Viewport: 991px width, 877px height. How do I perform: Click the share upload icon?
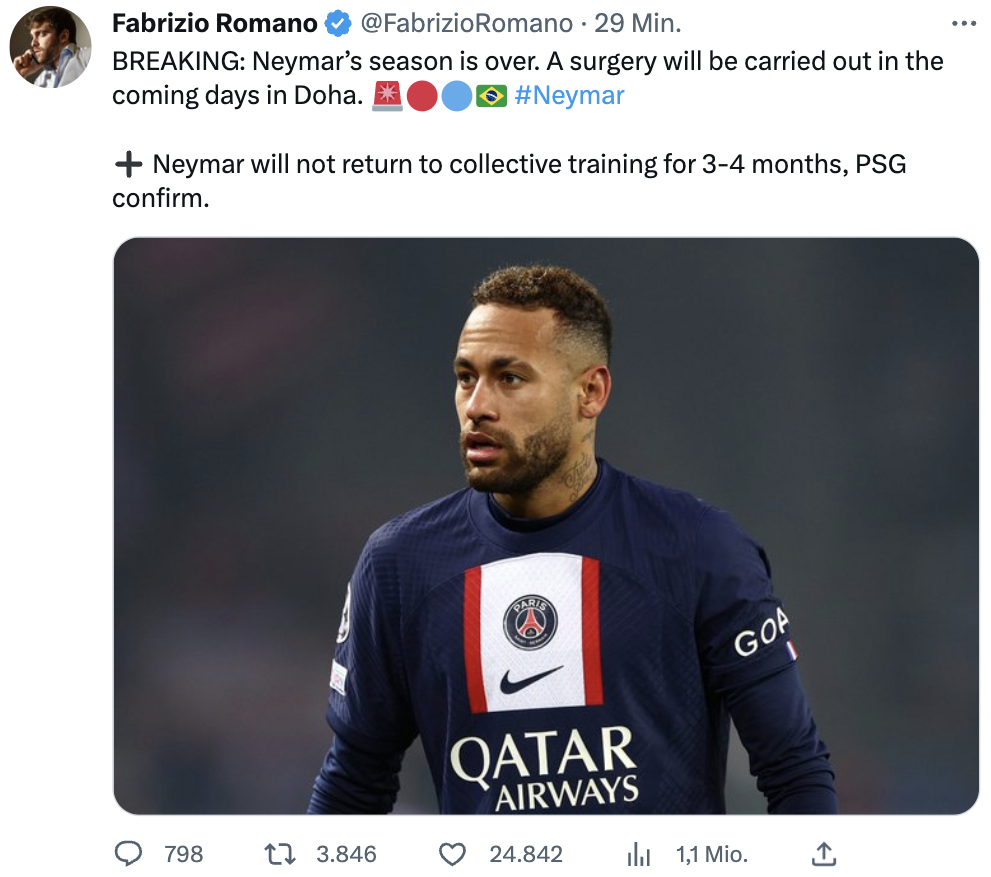coord(822,854)
